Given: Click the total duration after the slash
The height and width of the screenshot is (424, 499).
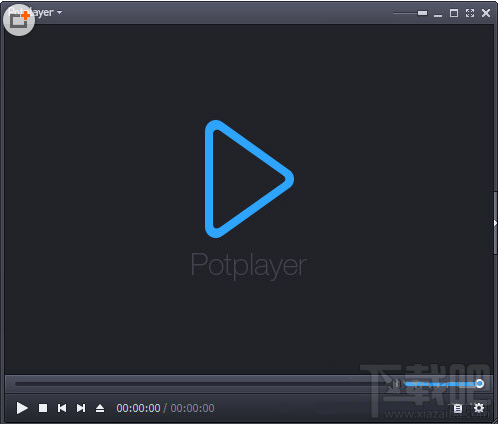Looking at the screenshot, I should point(192,408).
